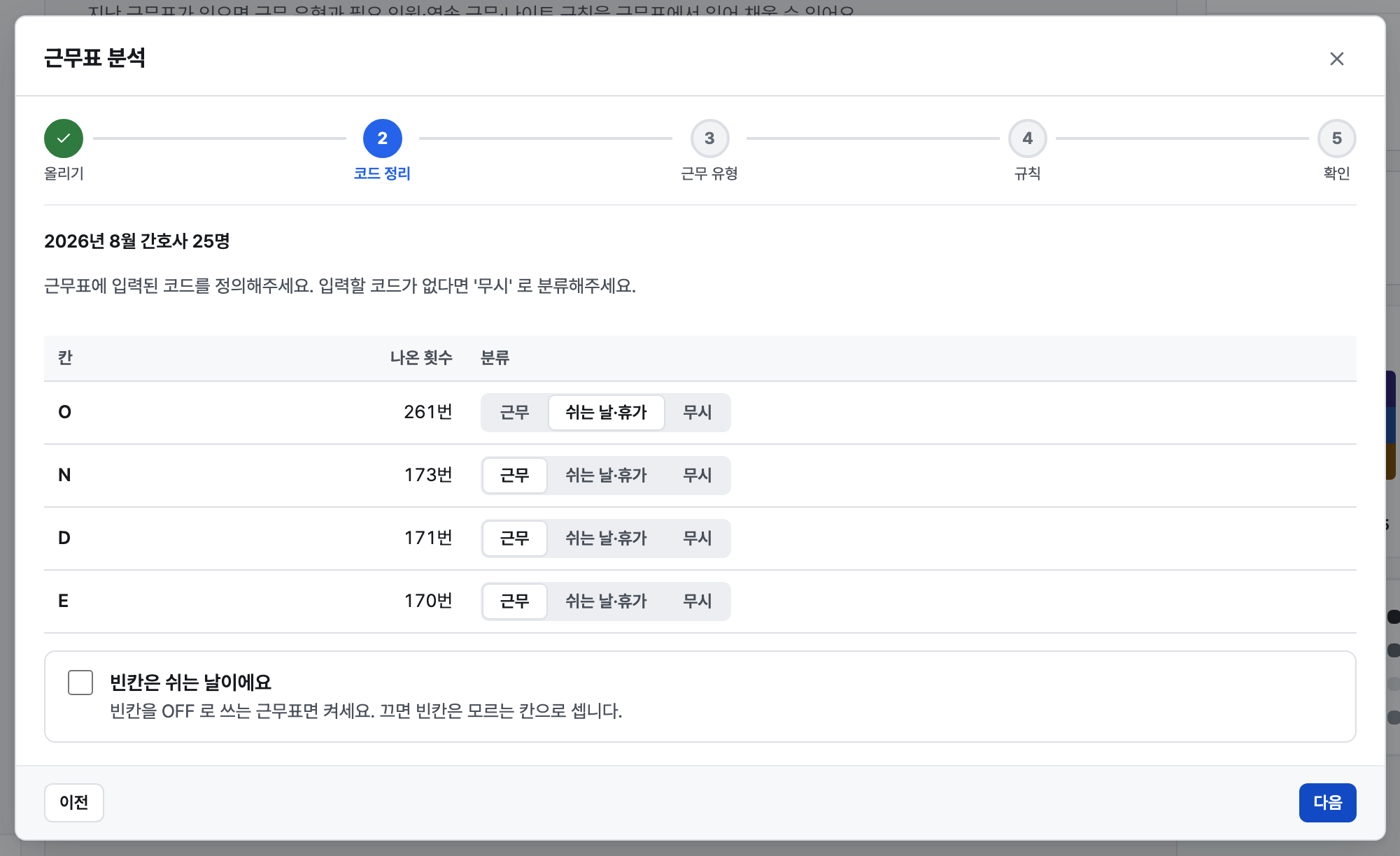
Task: Click the 근무표 분석 dialog title
Action: click(94, 58)
